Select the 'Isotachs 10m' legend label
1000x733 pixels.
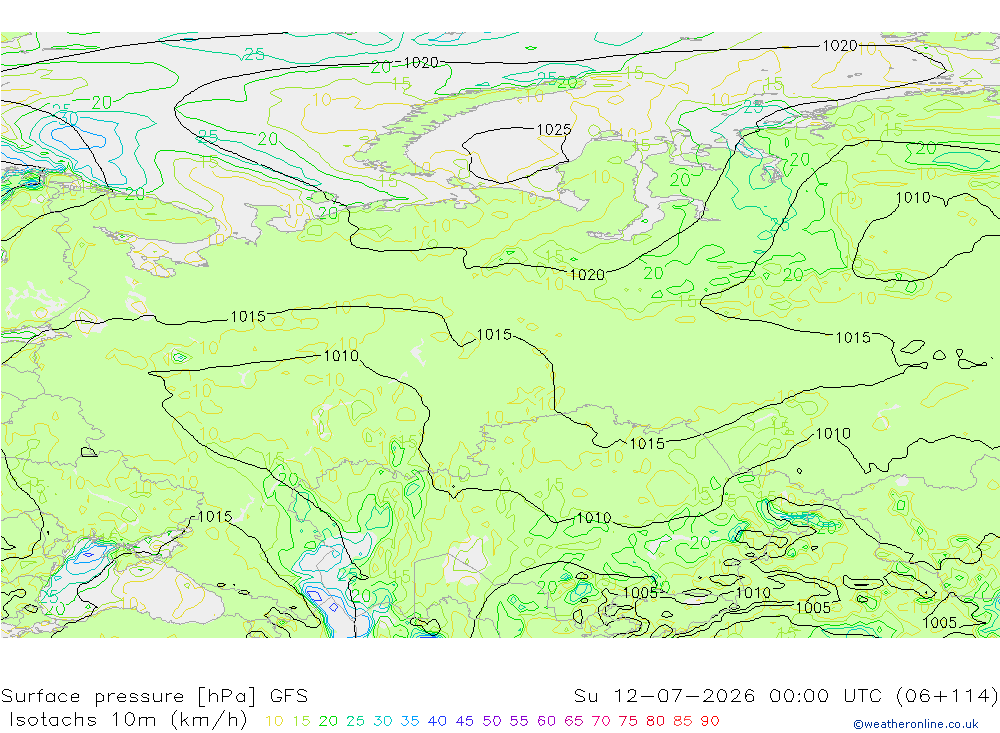[x=83, y=720]
